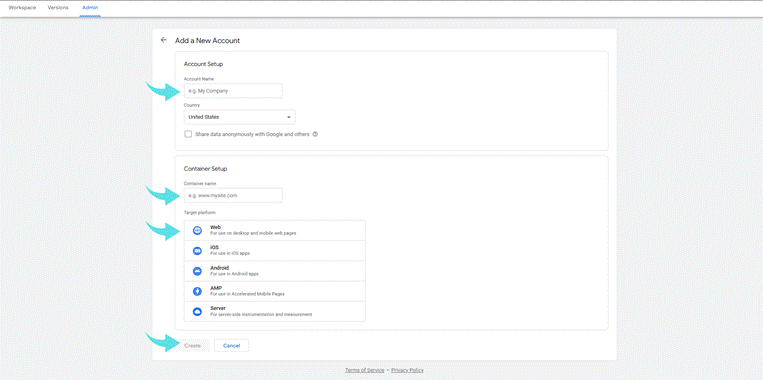The height and width of the screenshot is (380, 763).
Task: Select the Web platform globe icon
Action: [x=197, y=230]
